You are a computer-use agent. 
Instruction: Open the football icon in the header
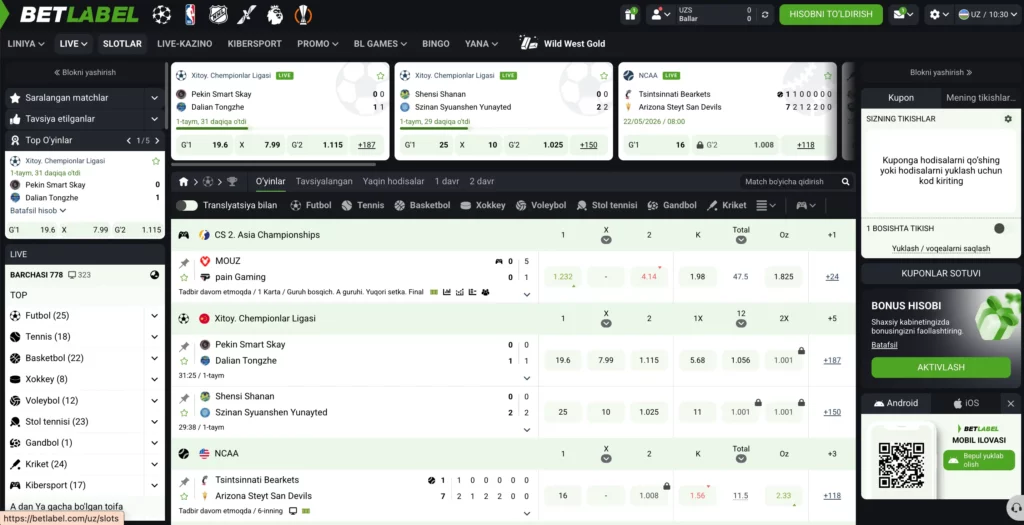[161, 14]
